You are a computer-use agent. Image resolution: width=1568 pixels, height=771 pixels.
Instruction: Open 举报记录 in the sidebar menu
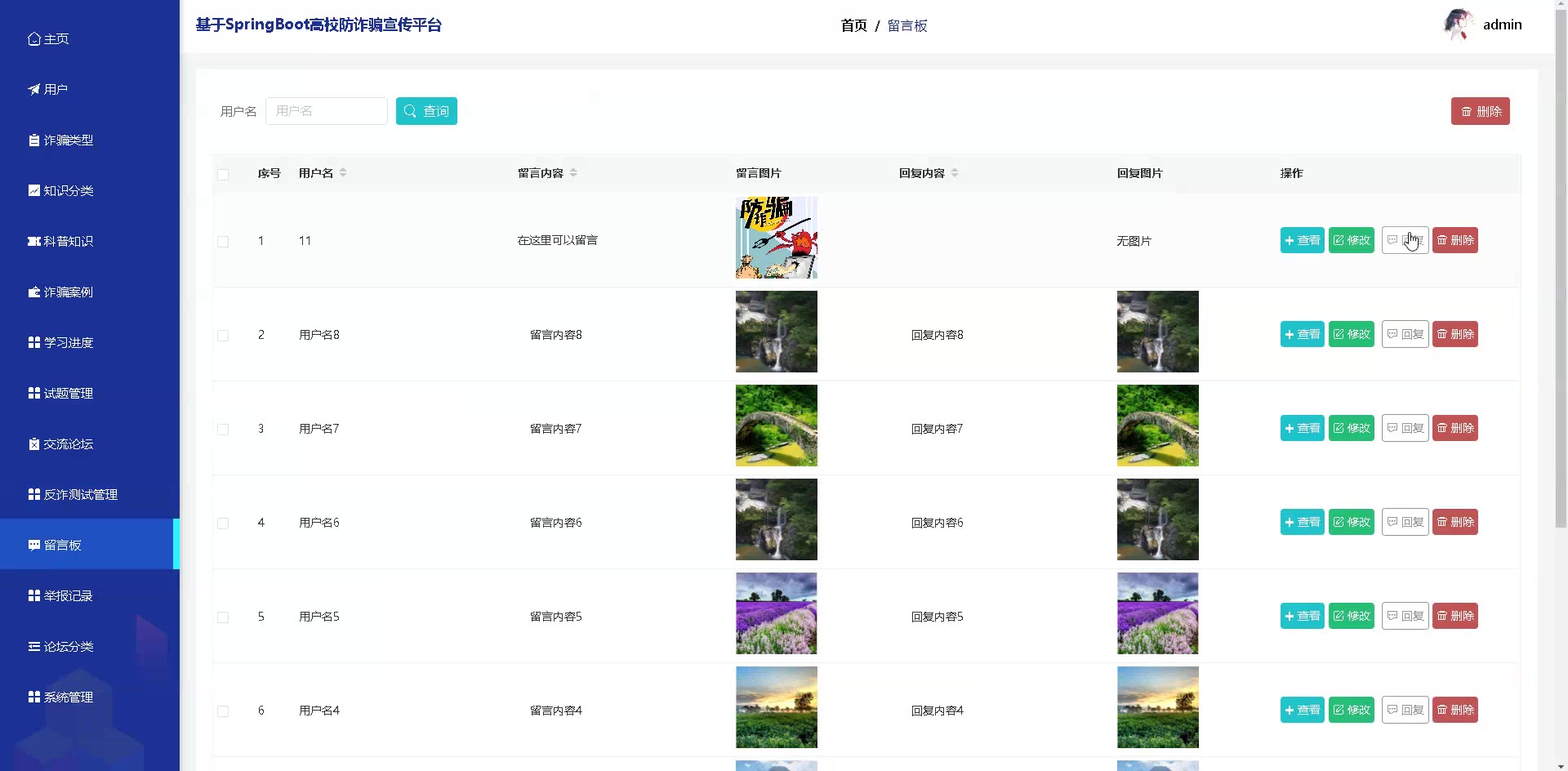click(69, 595)
